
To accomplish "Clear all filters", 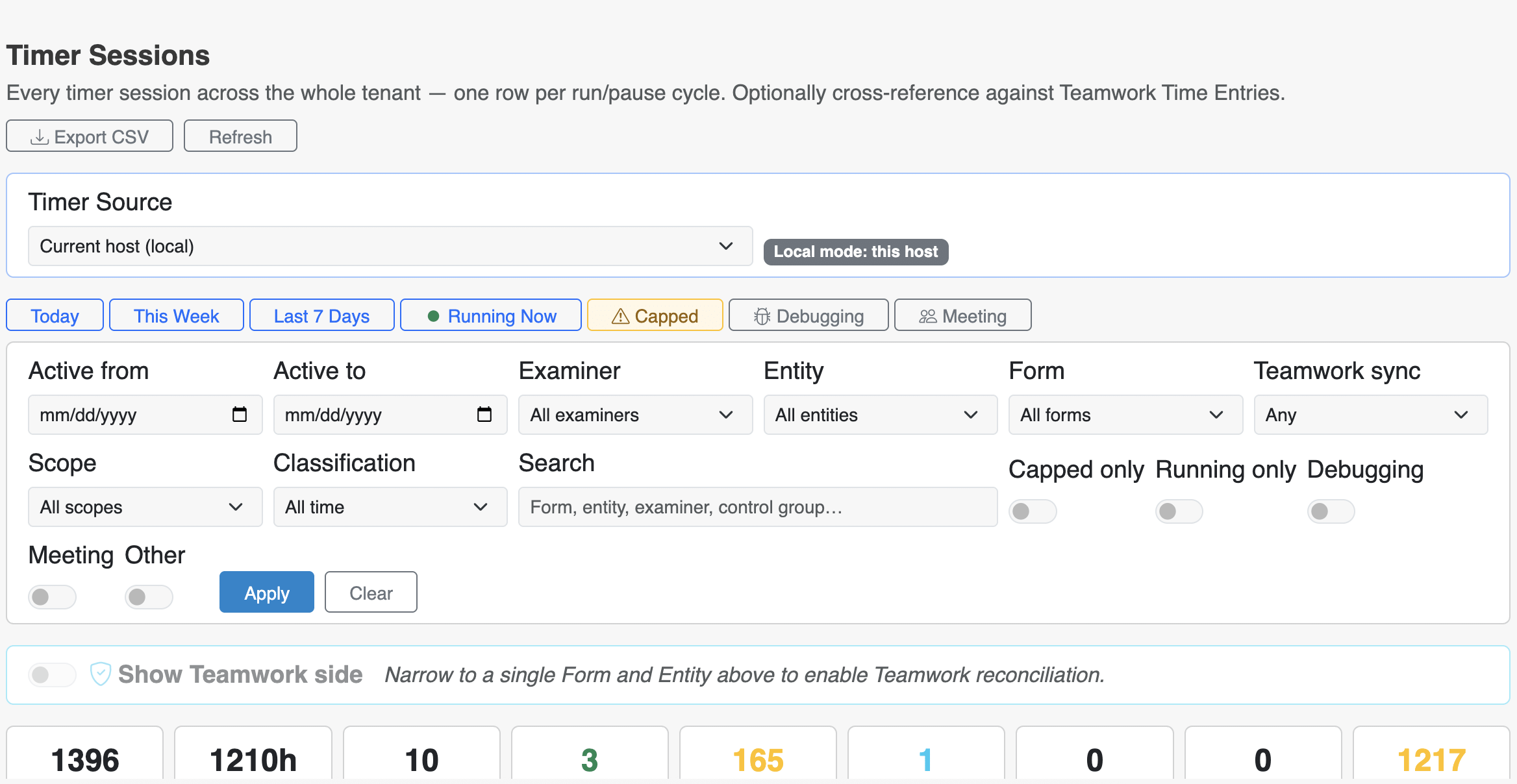I will point(371,593).
